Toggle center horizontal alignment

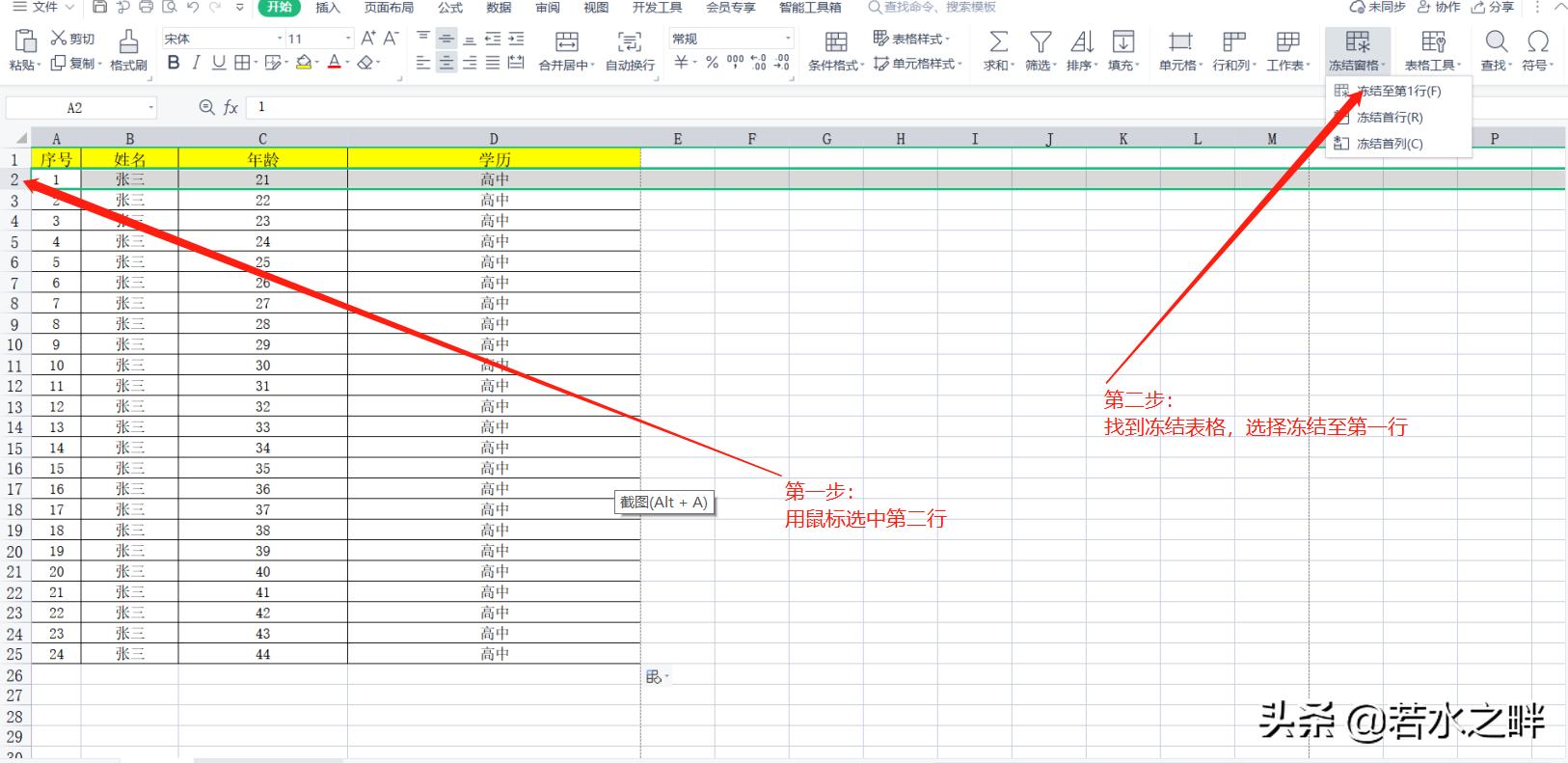[446, 63]
